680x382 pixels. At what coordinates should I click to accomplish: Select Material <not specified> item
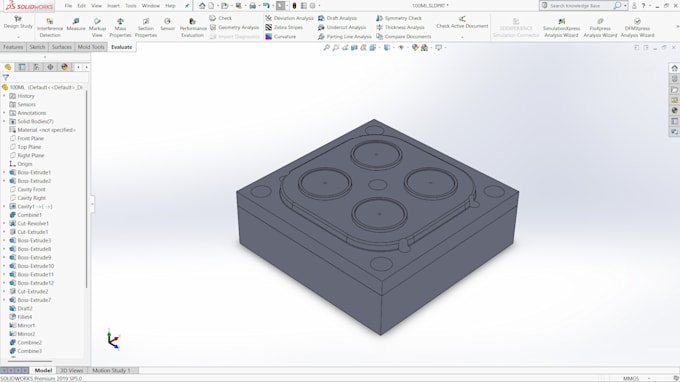tap(42, 130)
